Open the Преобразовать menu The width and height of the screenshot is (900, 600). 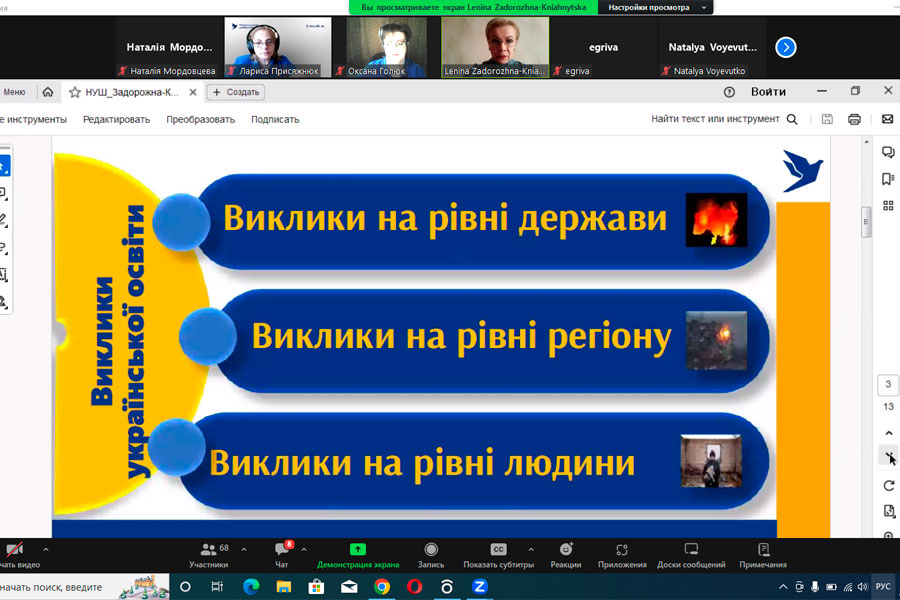(200, 119)
